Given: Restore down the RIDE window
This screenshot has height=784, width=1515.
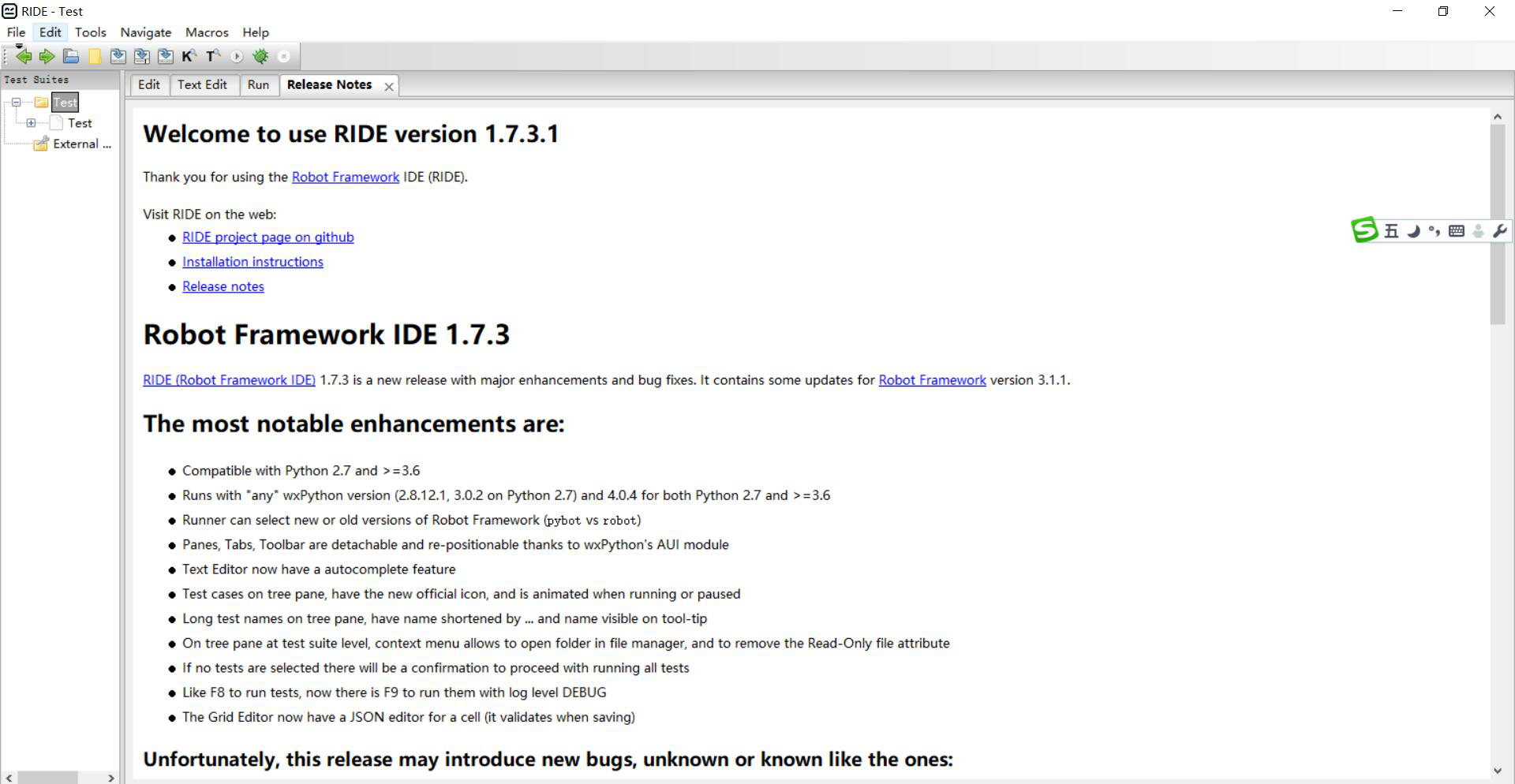Looking at the screenshot, I should point(1443,11).
